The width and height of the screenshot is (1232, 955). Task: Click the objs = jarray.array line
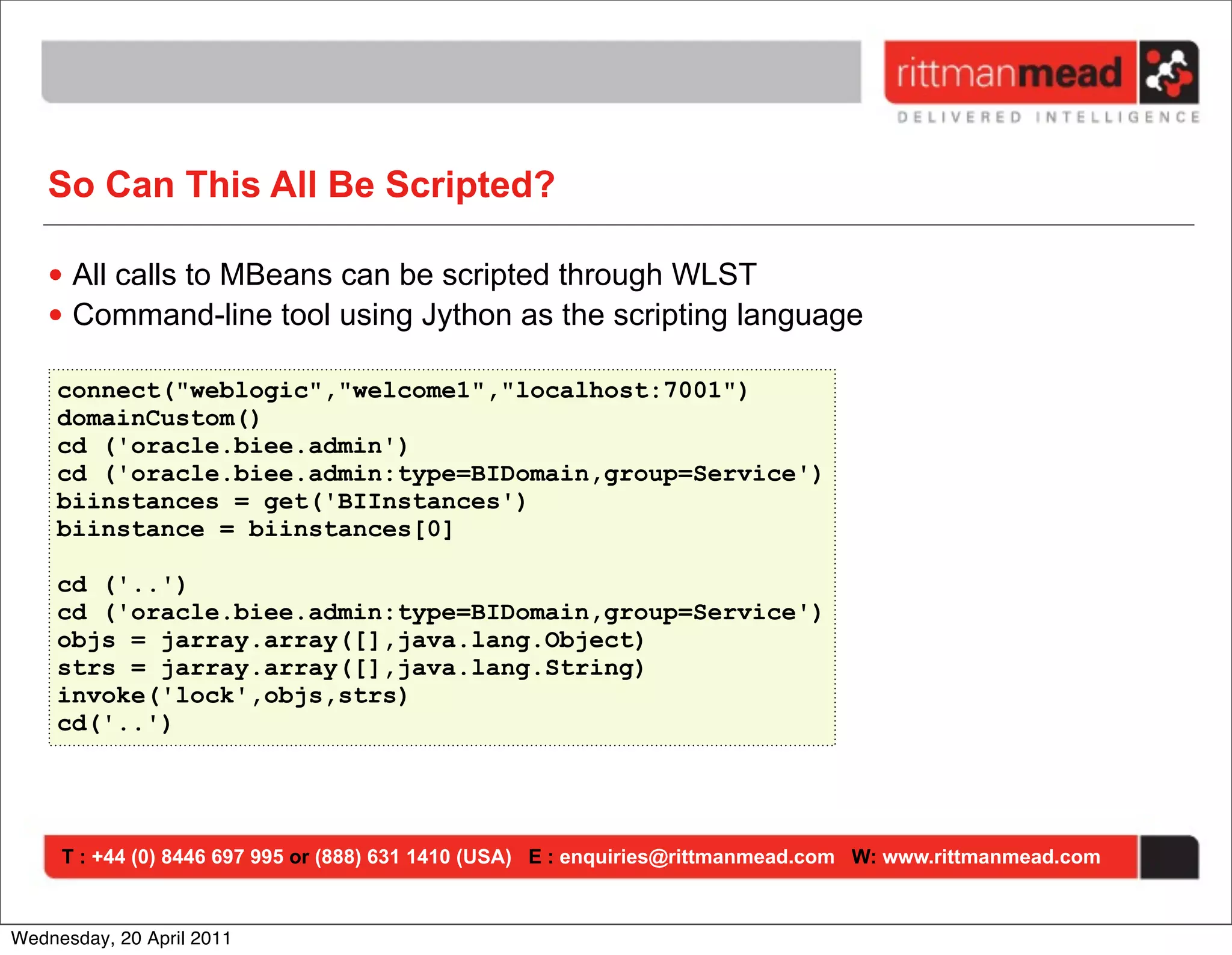tap(351, 640)
